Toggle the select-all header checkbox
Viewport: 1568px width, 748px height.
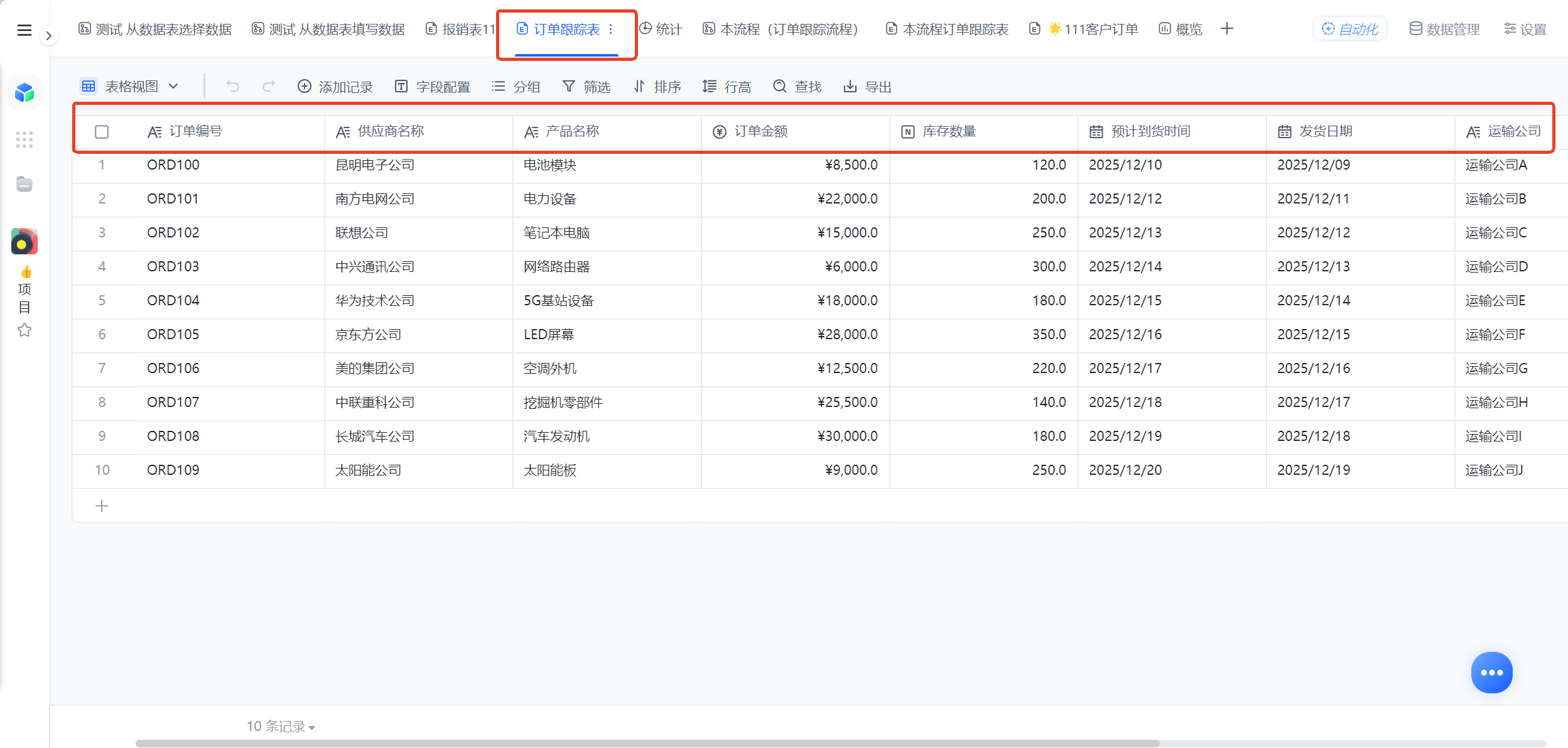click(x=102, y=132)
